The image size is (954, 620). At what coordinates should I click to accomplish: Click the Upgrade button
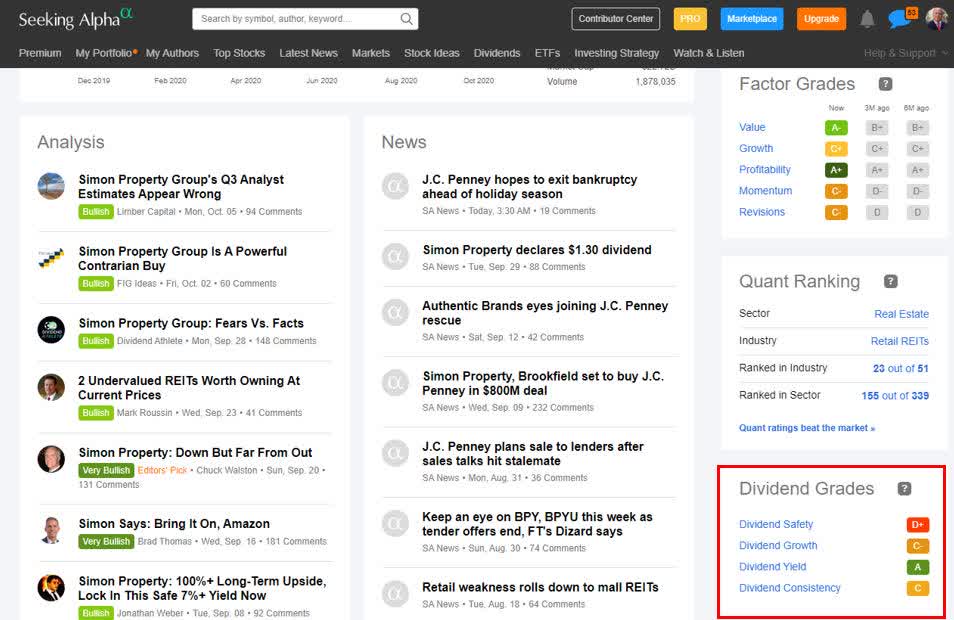point(821,19)
